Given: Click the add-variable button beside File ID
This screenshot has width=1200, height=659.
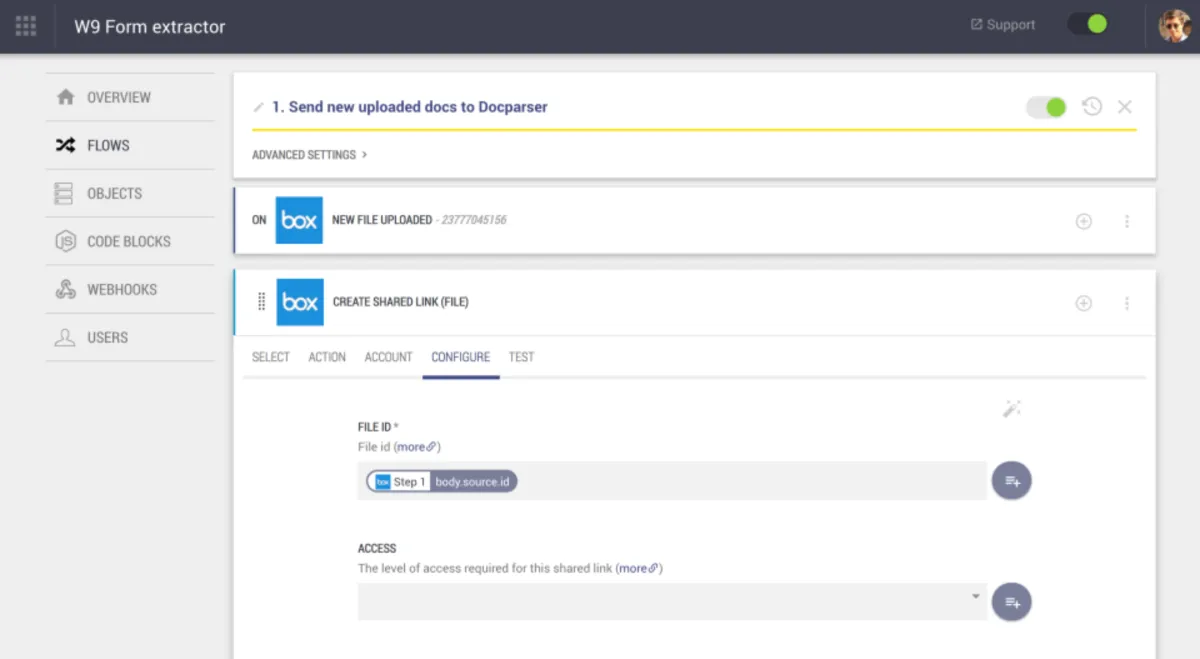Looking at the screenshot, I should click(1011, 481).
